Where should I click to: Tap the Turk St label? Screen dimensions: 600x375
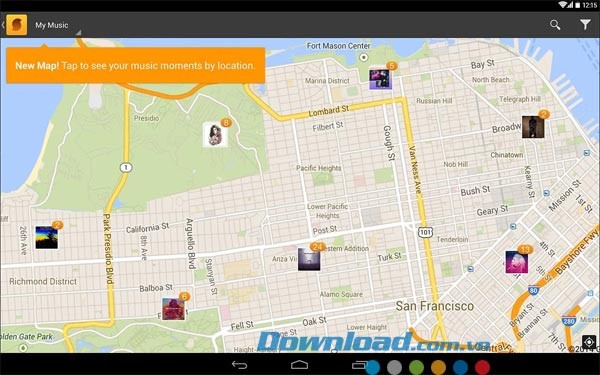pos(389,257)
